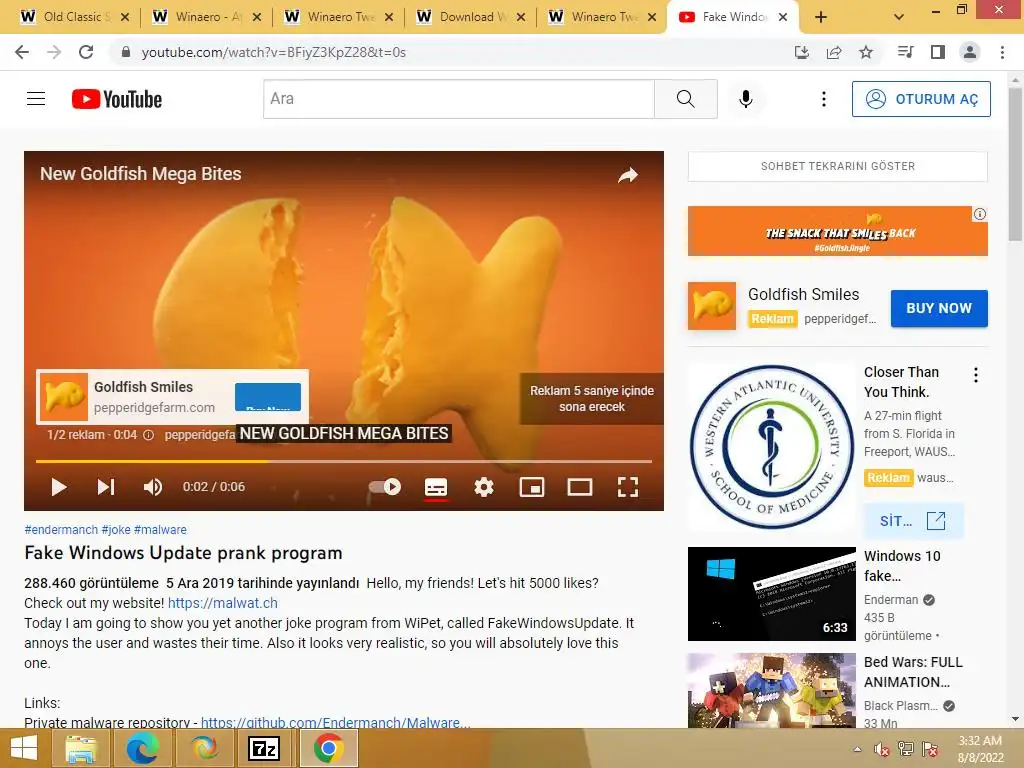Start voice search with the microphone

[x=746, y=99]
